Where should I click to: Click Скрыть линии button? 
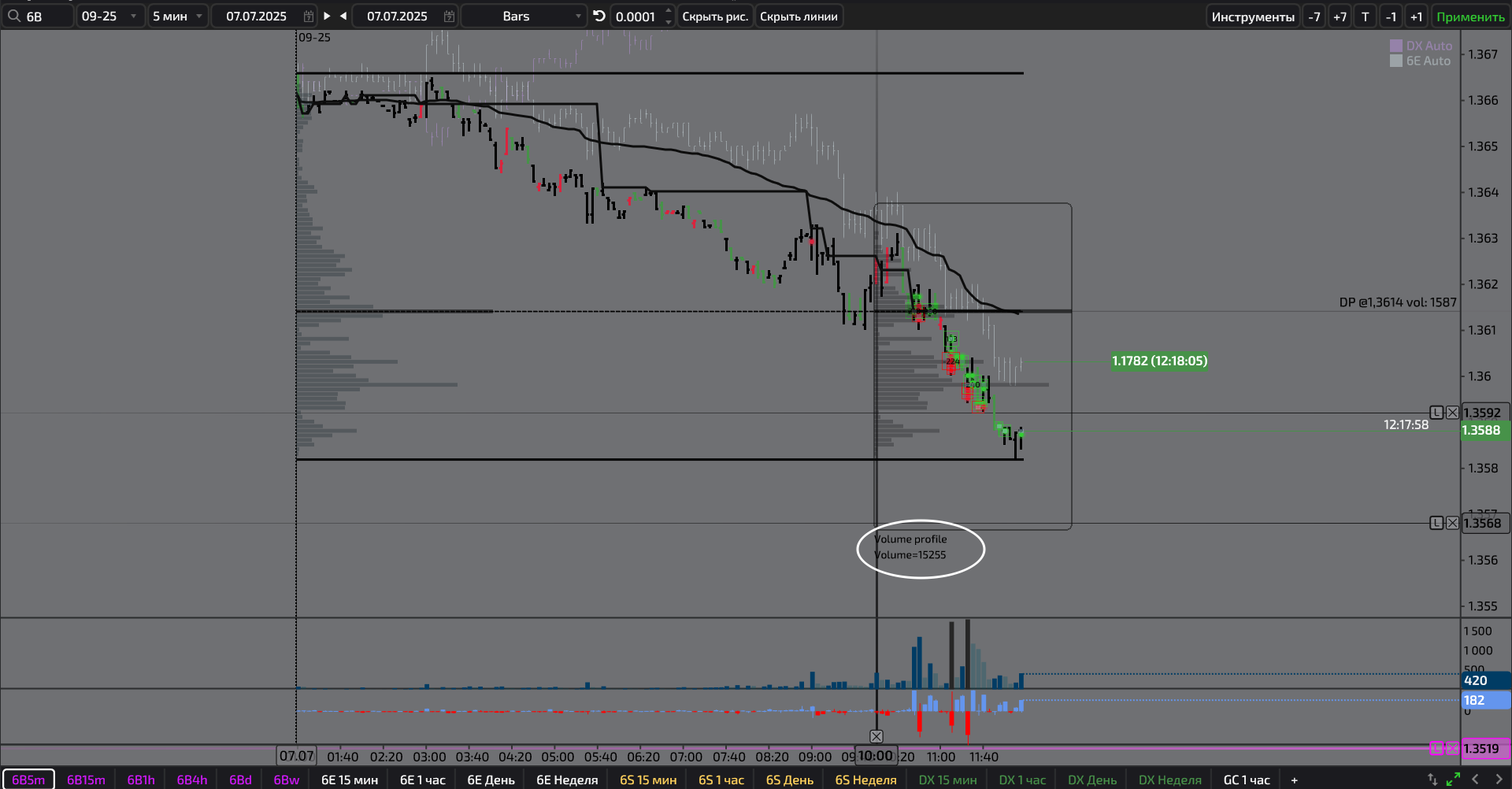click(x=799, y=17)
